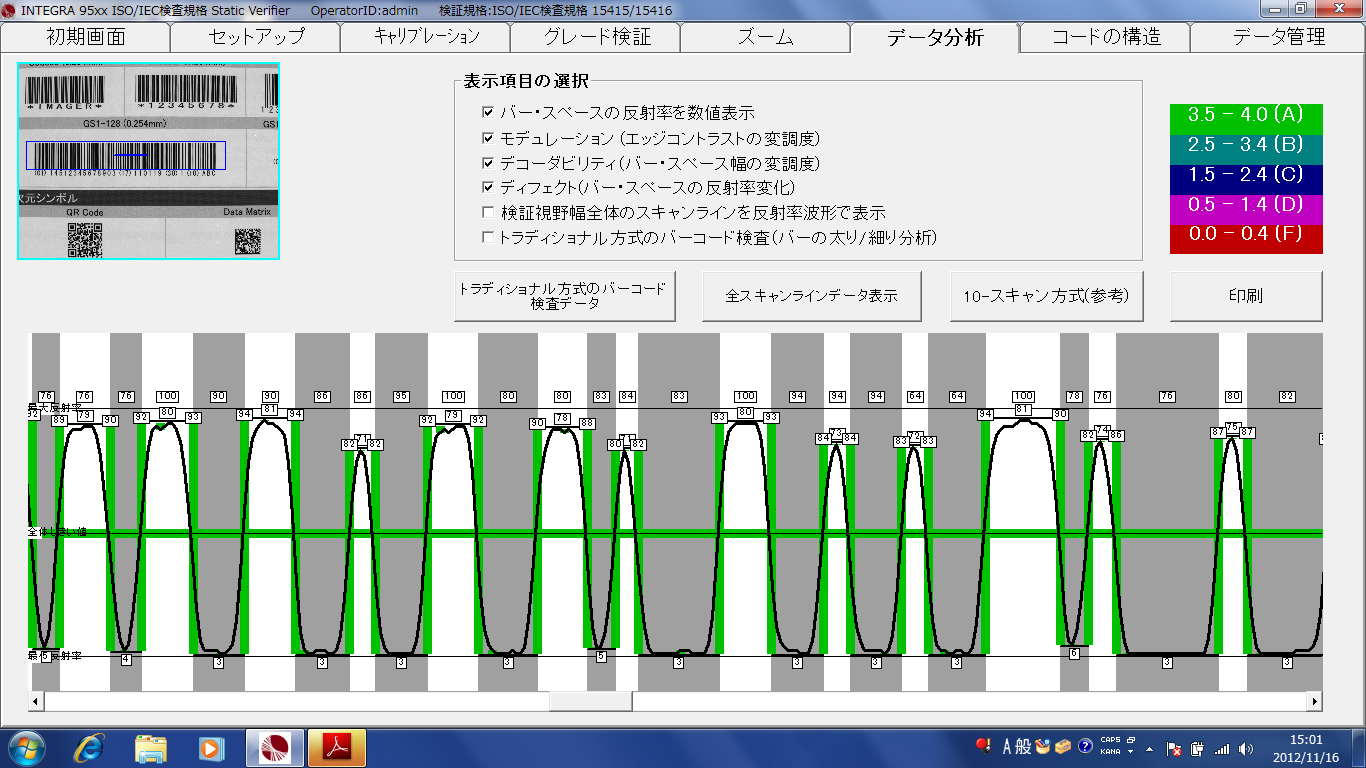Click the IME help question mark icon
1366x768 pixels.
click(1085, 746)
